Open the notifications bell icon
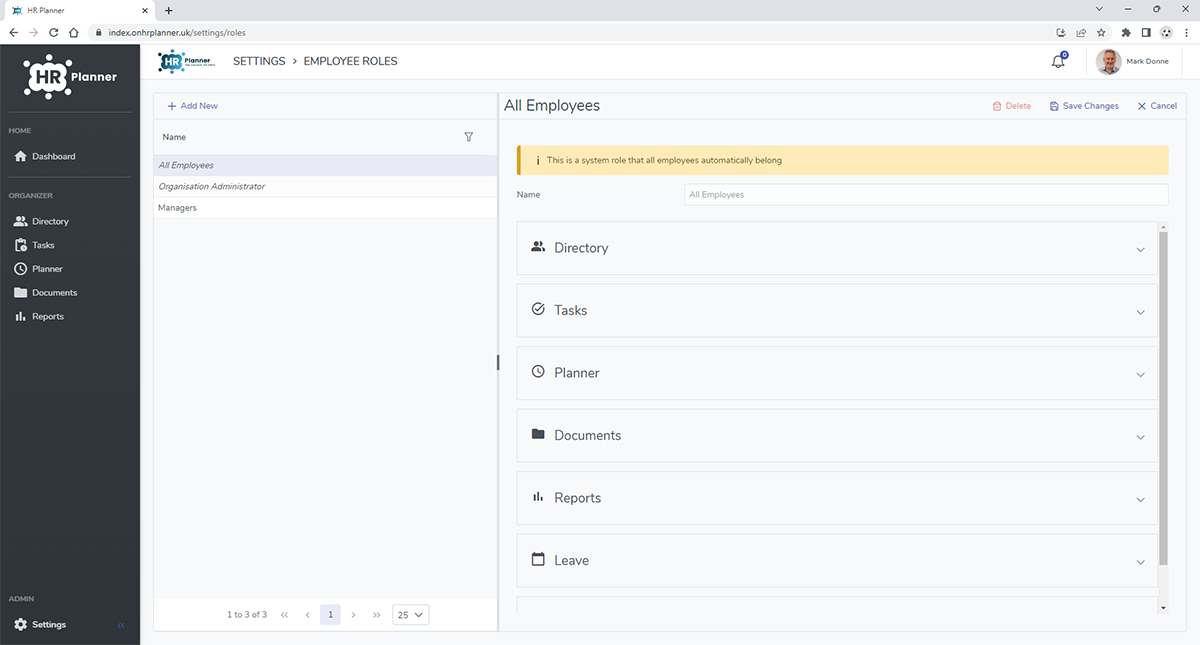The height and width of the screenshot is (645, 1200). point(1058,62)
